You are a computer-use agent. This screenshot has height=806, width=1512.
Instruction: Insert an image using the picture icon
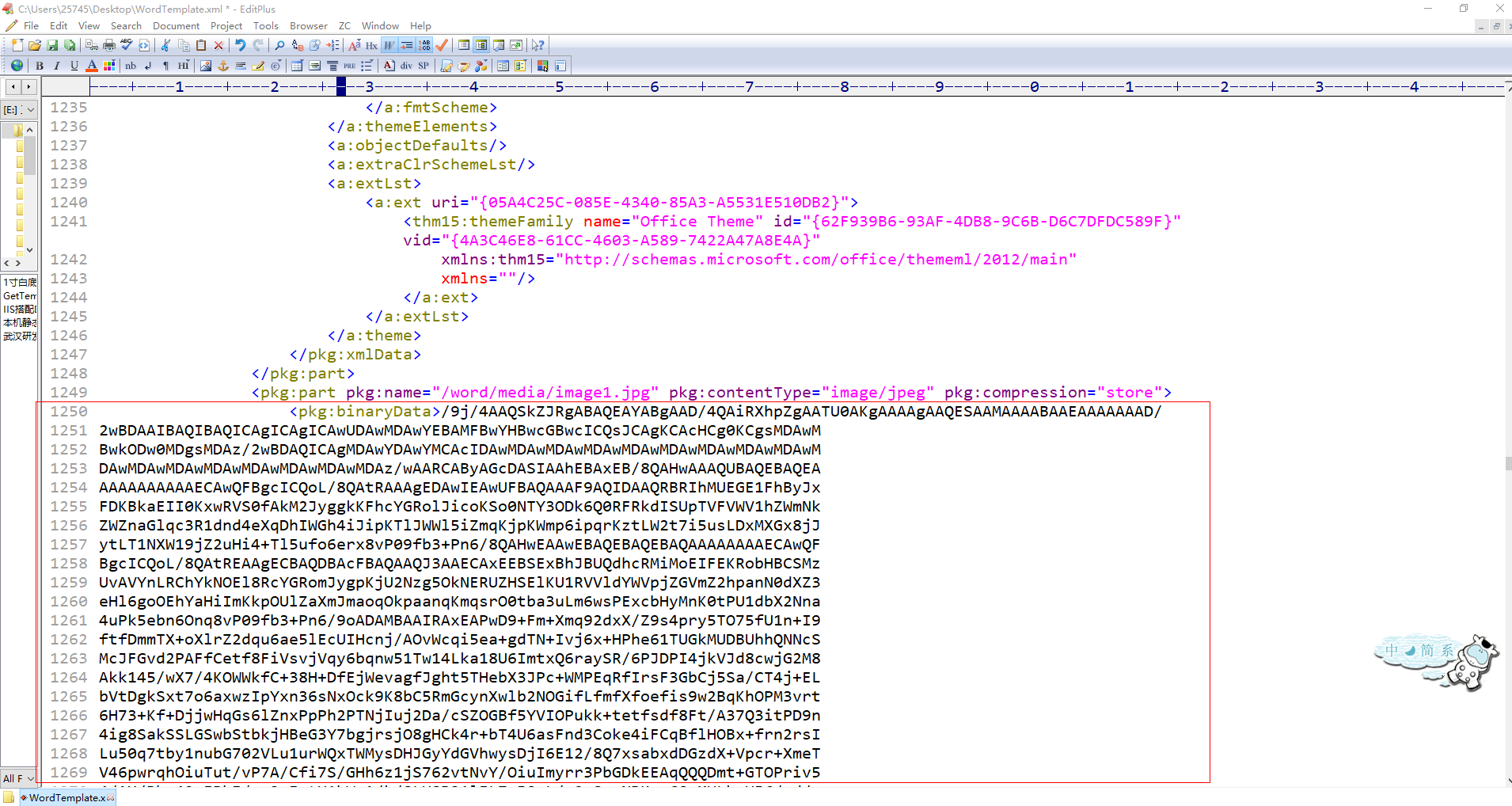(205, 66)
